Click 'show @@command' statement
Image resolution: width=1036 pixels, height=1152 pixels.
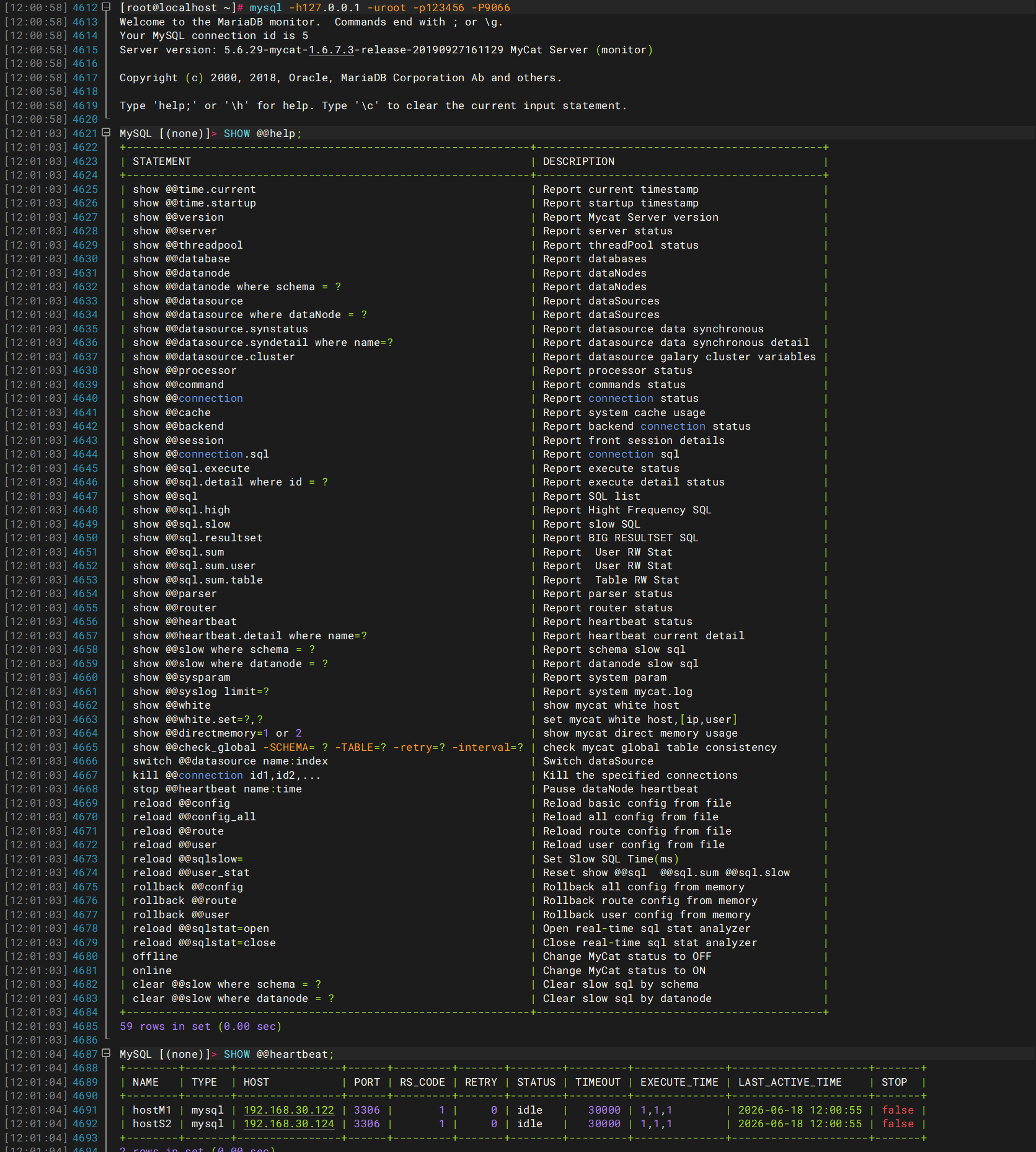178,384
